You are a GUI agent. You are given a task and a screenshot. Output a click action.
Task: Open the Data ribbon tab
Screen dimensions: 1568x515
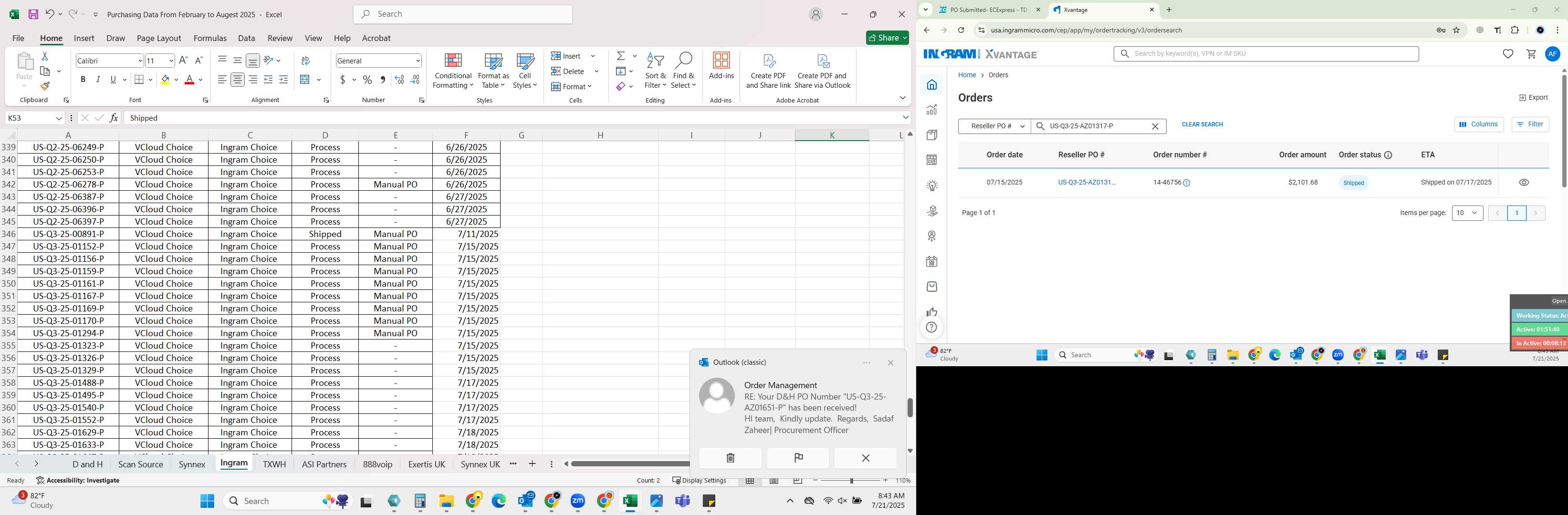[247, 38]
